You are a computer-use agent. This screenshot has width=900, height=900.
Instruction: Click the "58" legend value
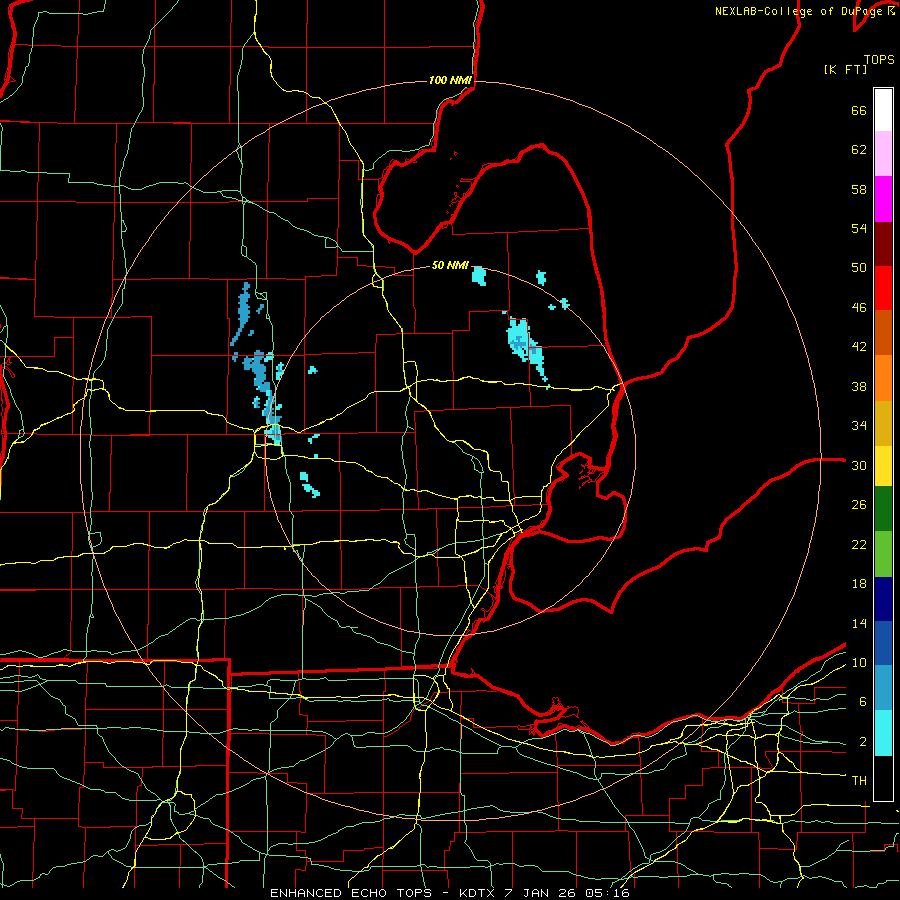coord(859,189)
